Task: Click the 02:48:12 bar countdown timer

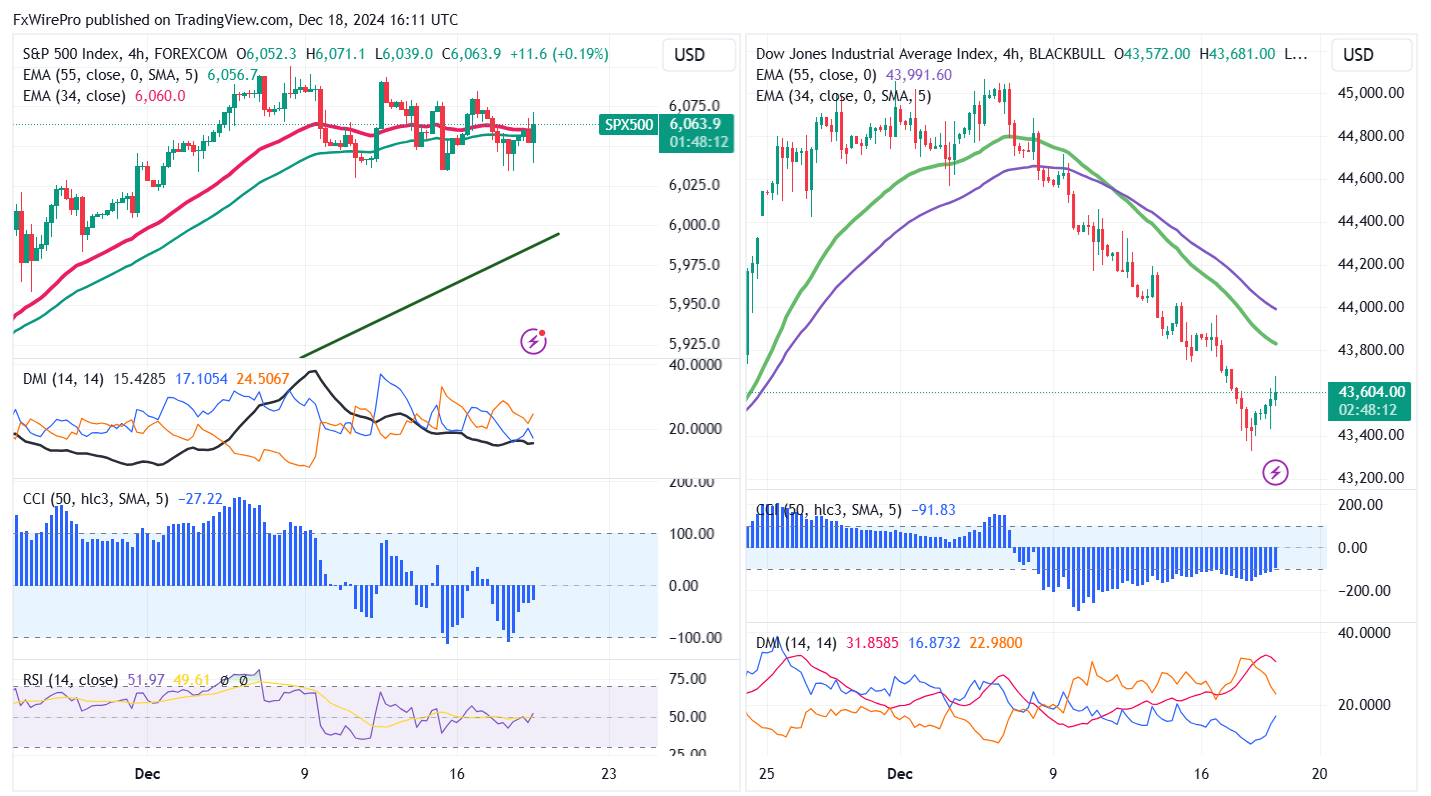Action: pyautogui.click(x=1366, y=410)
